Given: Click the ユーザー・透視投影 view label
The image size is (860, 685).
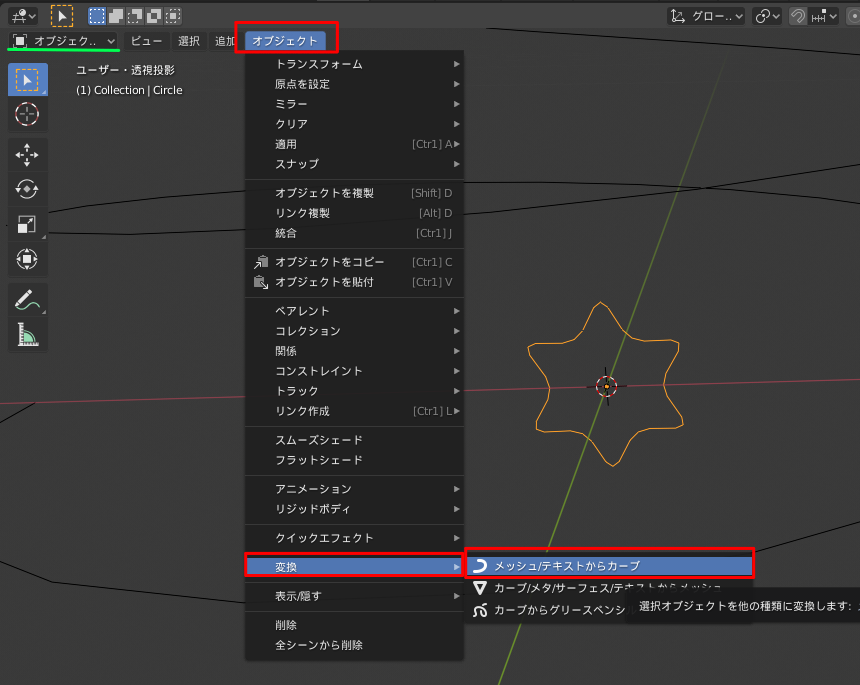Looking at the screenshot, I should (125, 70).
